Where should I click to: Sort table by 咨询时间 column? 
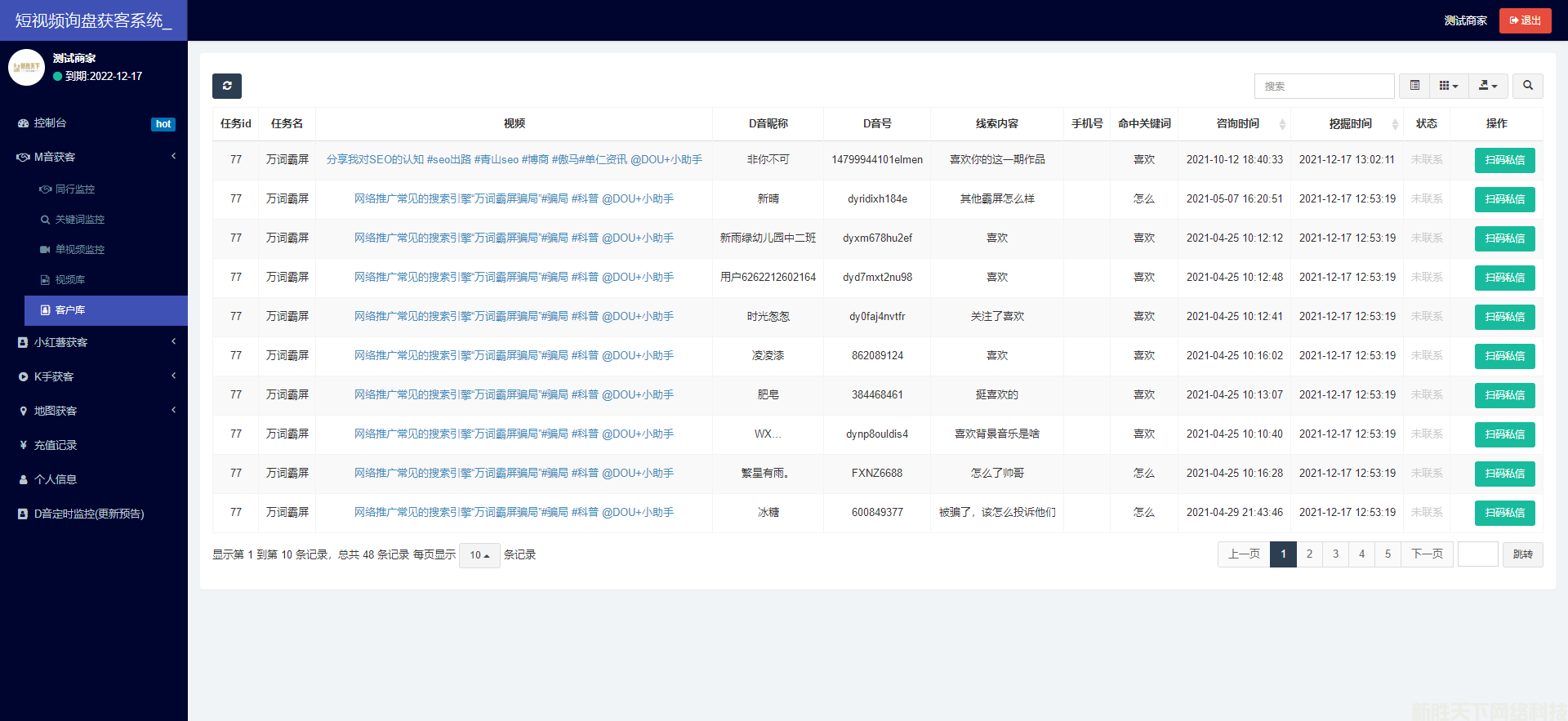click(x=1237, y=124)
